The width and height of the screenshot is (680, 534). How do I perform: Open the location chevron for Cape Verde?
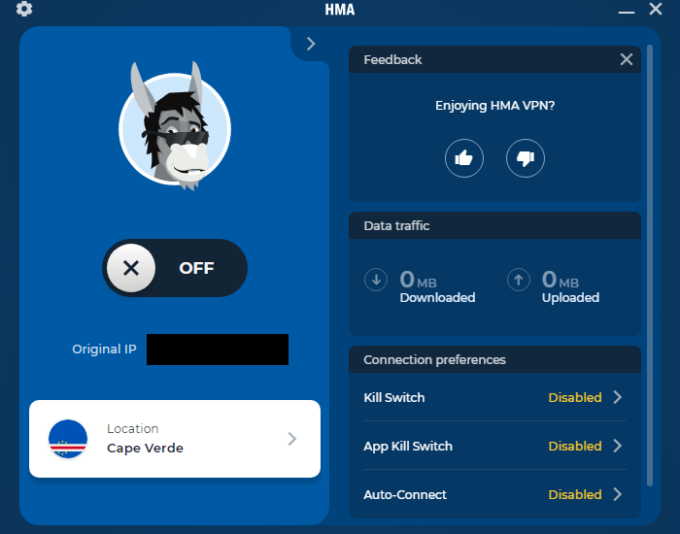click(292, 439)
